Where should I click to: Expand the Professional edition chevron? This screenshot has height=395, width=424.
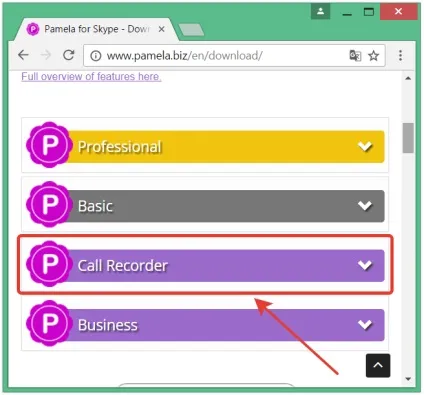[365, 146]
